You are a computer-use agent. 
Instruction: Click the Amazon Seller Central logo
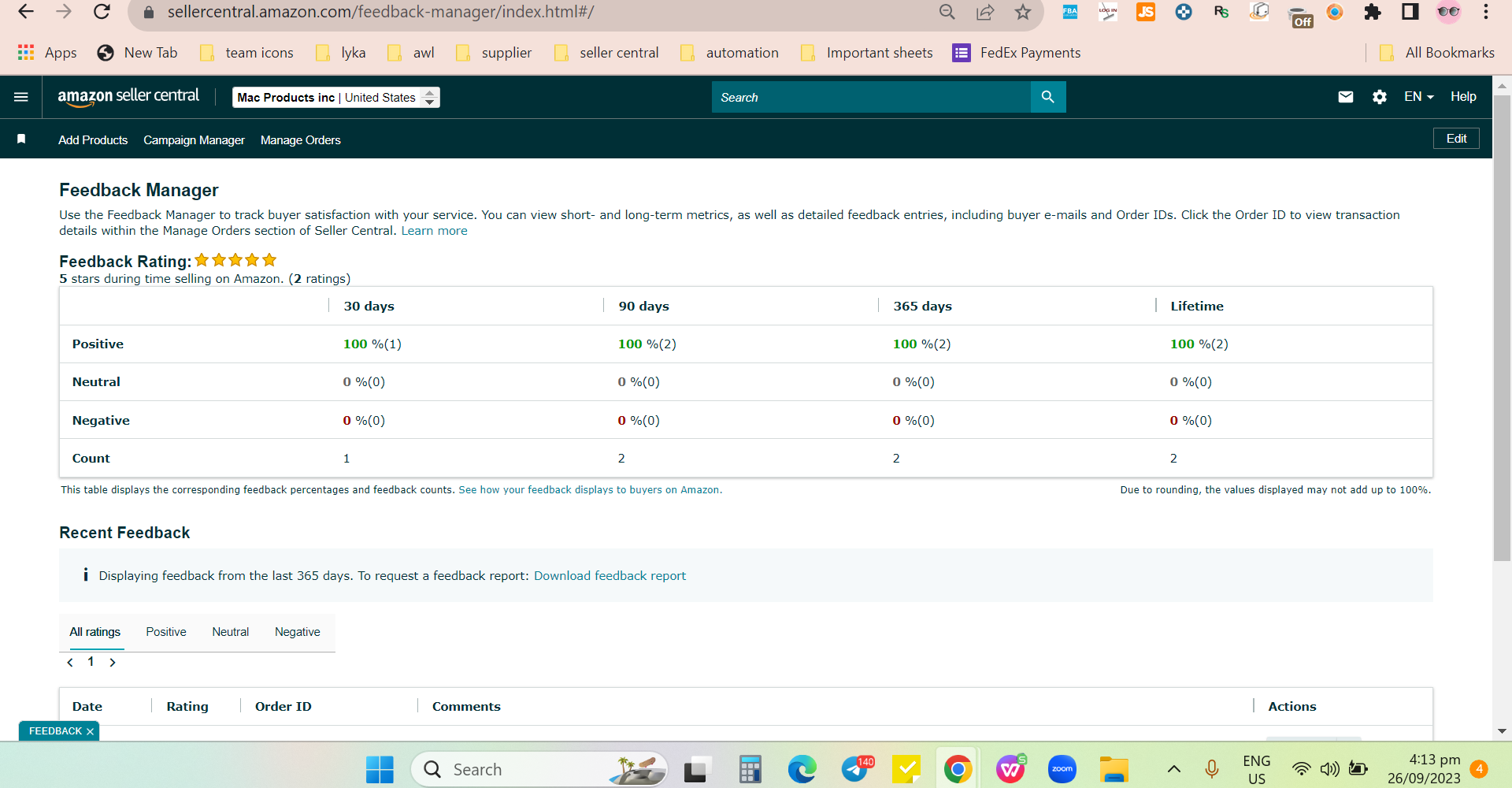click(x=128, y=96)
